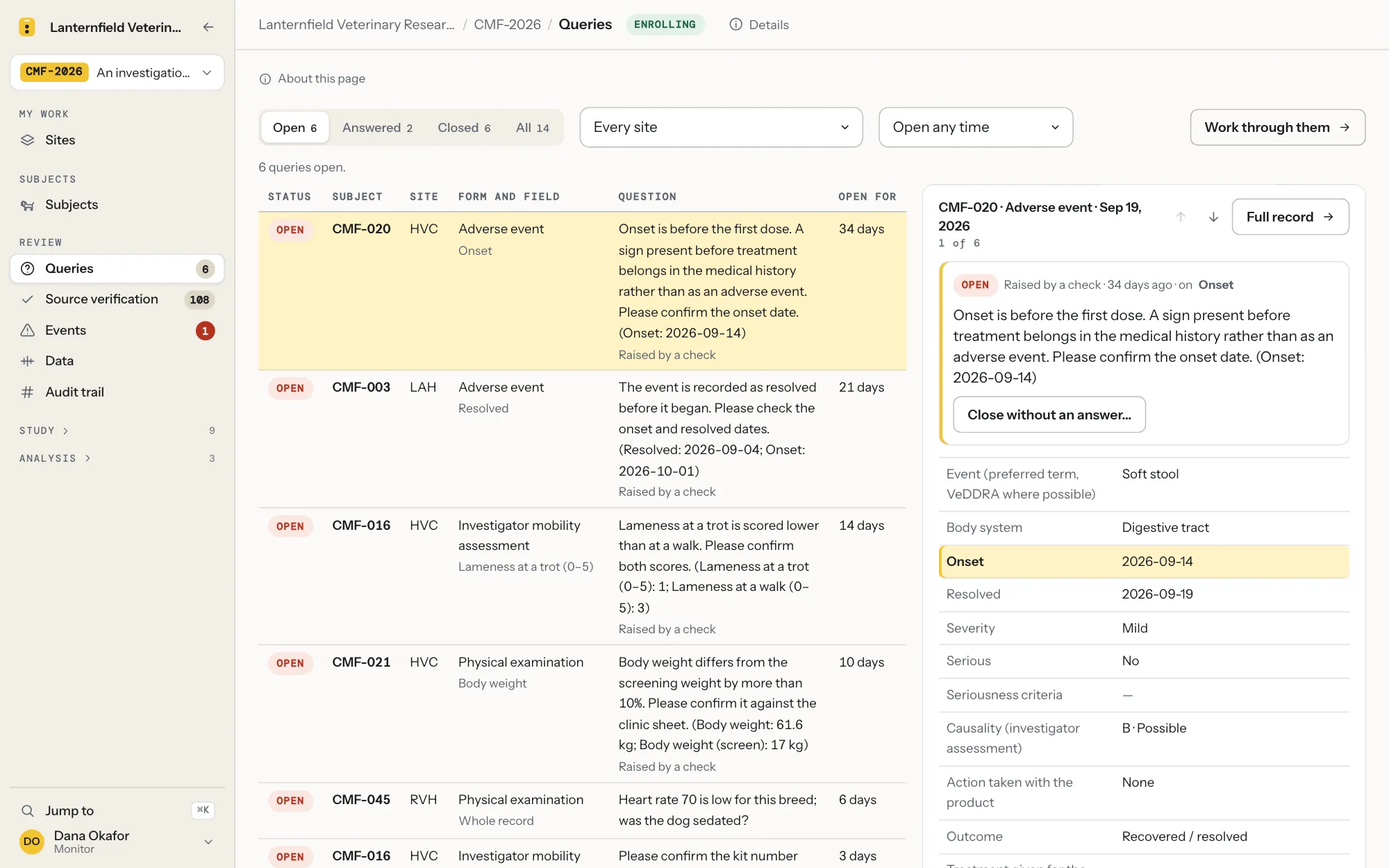The width and height of the screenshot is (1389, 868).
Task: Select CMF-016 Lameness at a trot row
Action: coord(582,576)
